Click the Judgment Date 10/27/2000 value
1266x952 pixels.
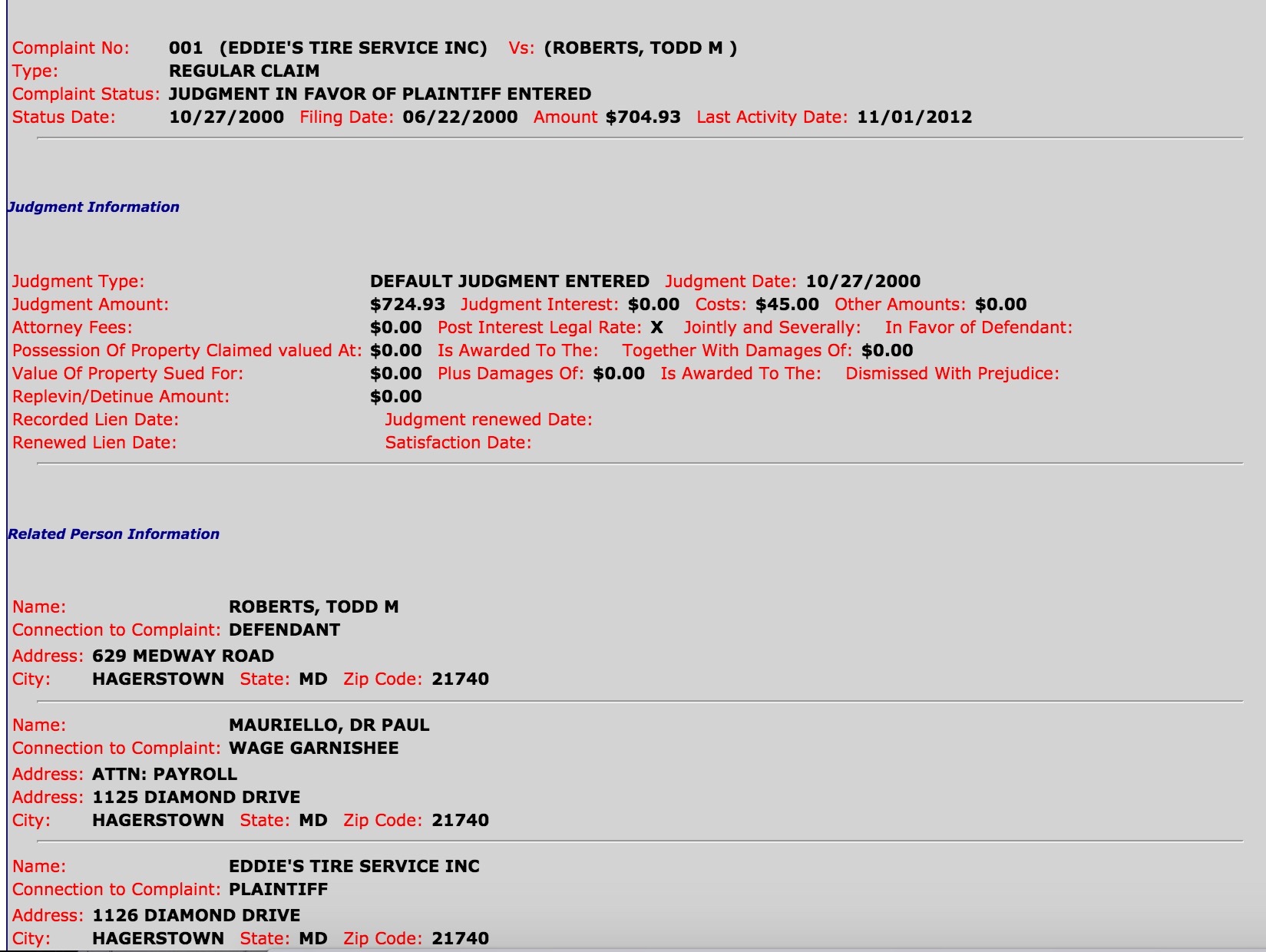(863, 281)
